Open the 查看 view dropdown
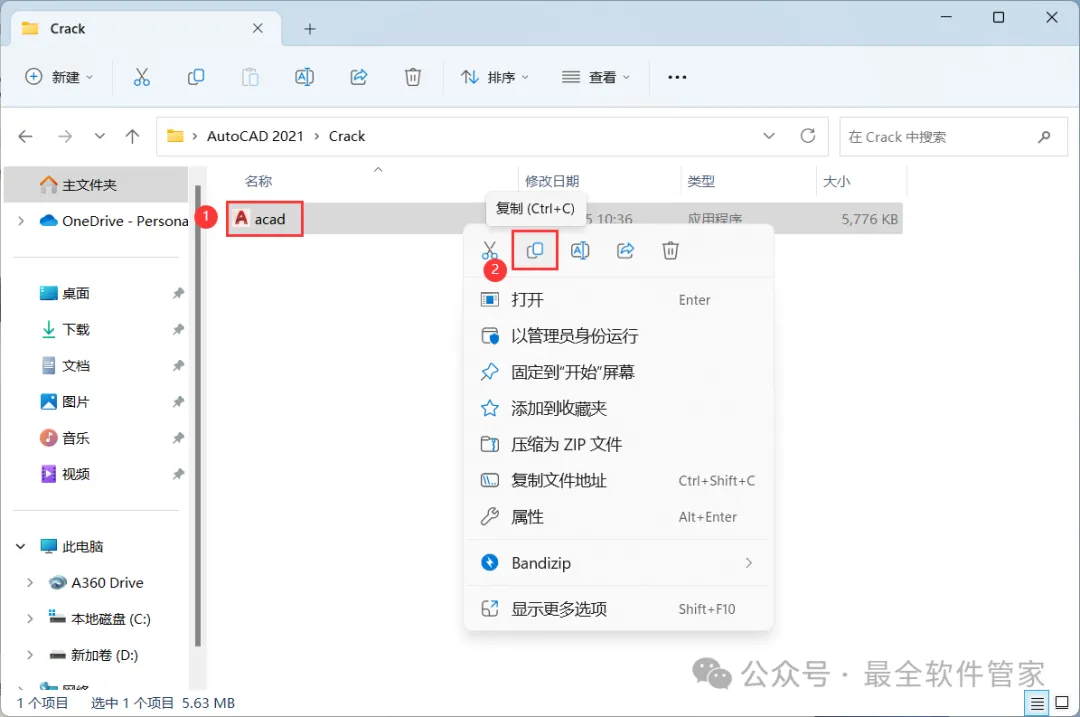 pyautogui.click(x=596, y=77)
